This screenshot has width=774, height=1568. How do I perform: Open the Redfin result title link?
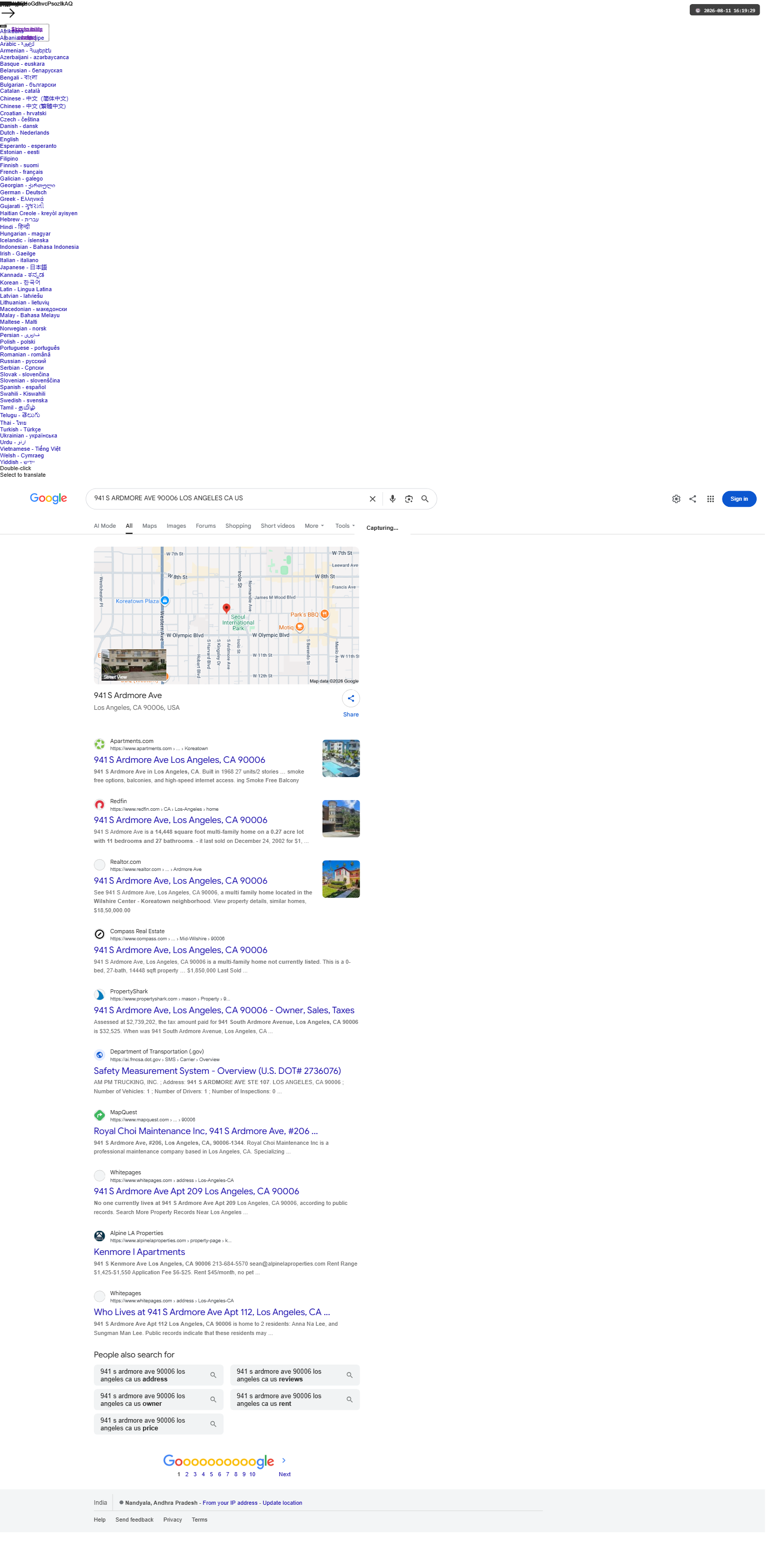click(x=180, y=820)
